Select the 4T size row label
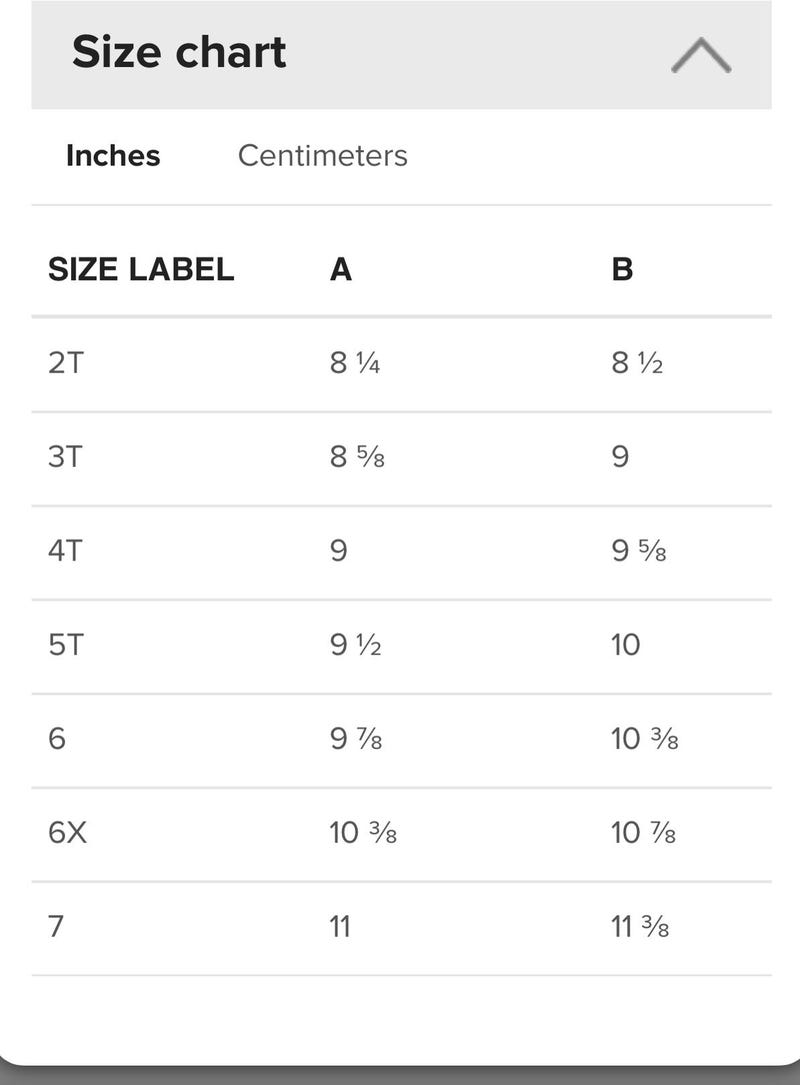This screenshot has height=1085, width=800. click(65, 551)
